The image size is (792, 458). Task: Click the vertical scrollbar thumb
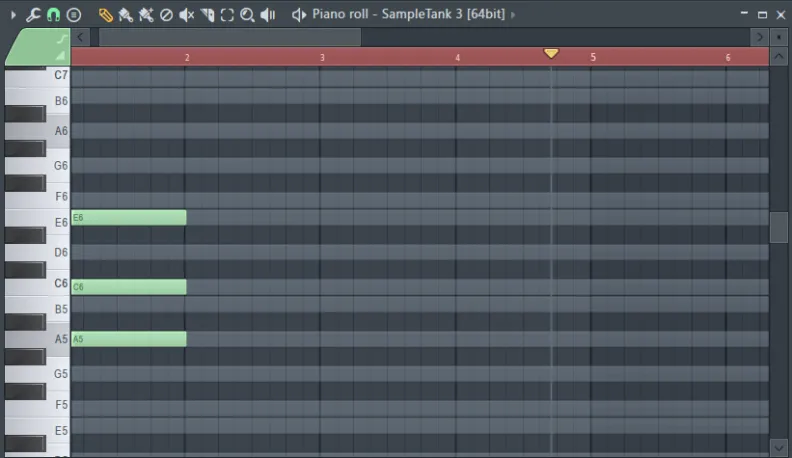point(779,228)
